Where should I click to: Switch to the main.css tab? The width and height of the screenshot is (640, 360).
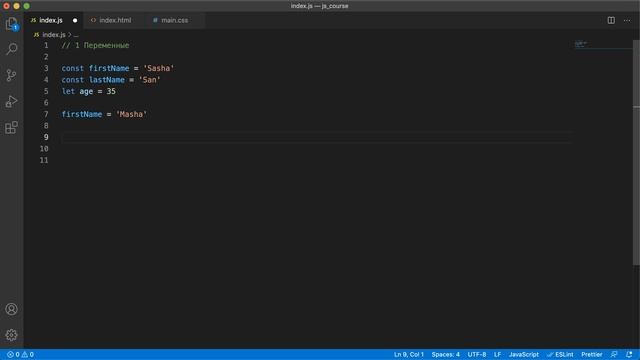pyautogui.click(x=174, y=20)
